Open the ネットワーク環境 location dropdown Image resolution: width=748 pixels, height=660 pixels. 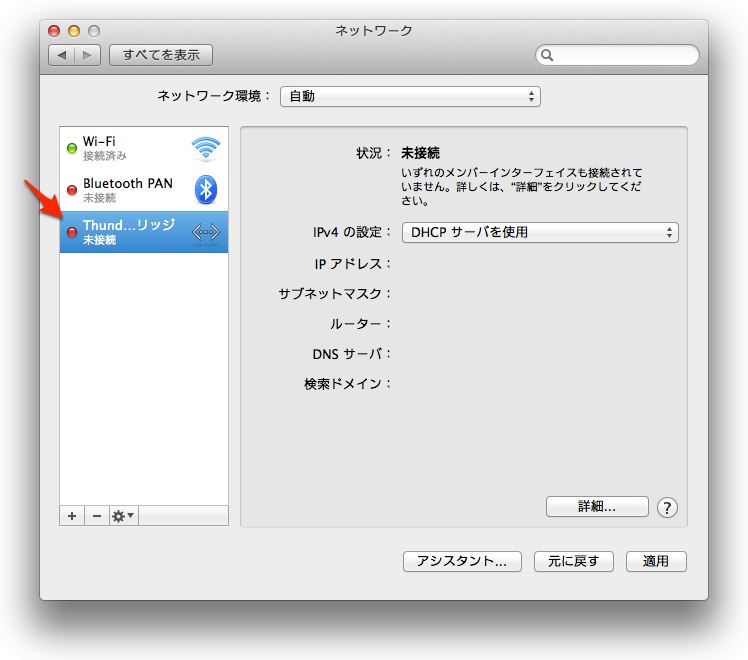410,96
